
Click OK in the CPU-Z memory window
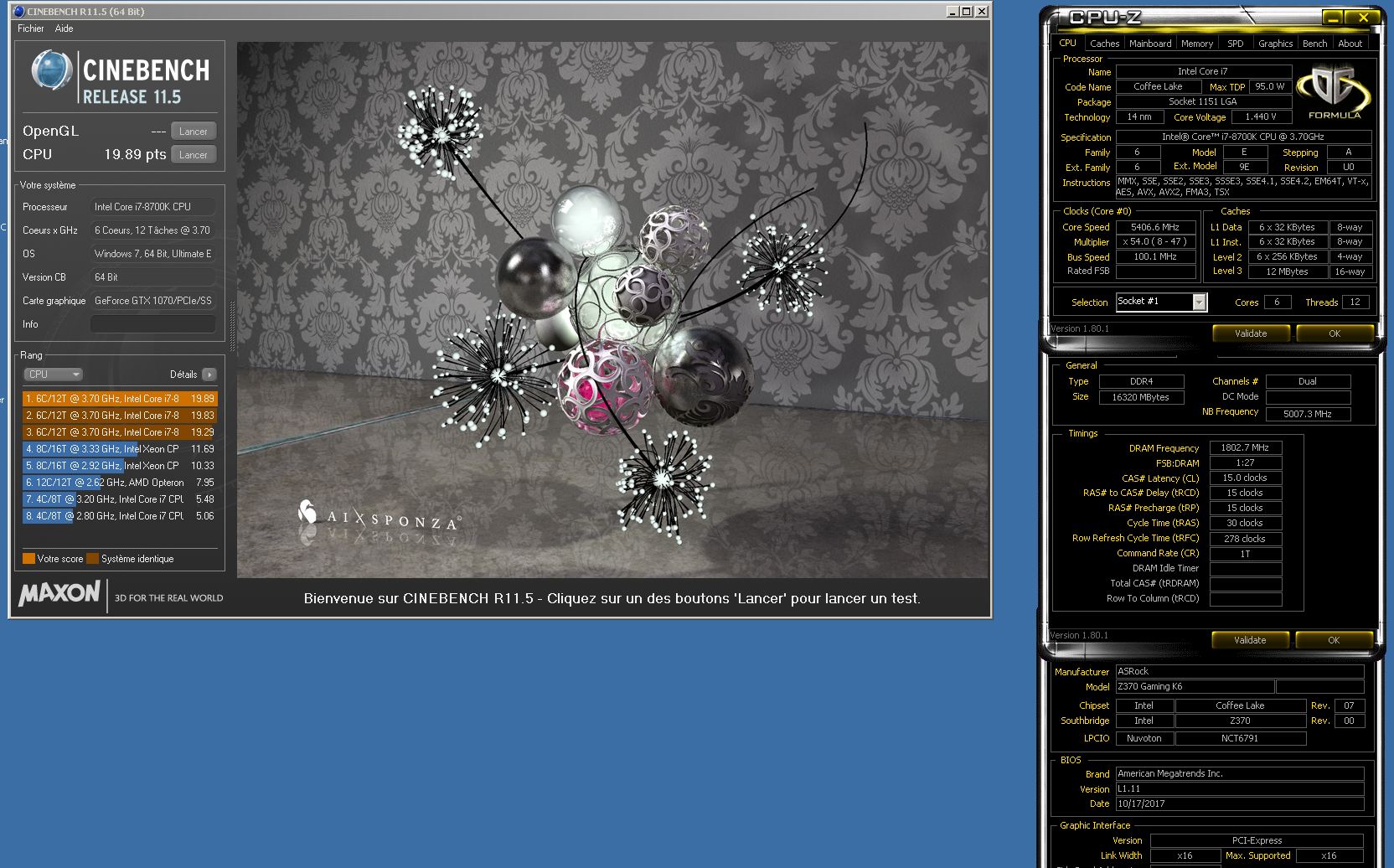coord(1334,640)
